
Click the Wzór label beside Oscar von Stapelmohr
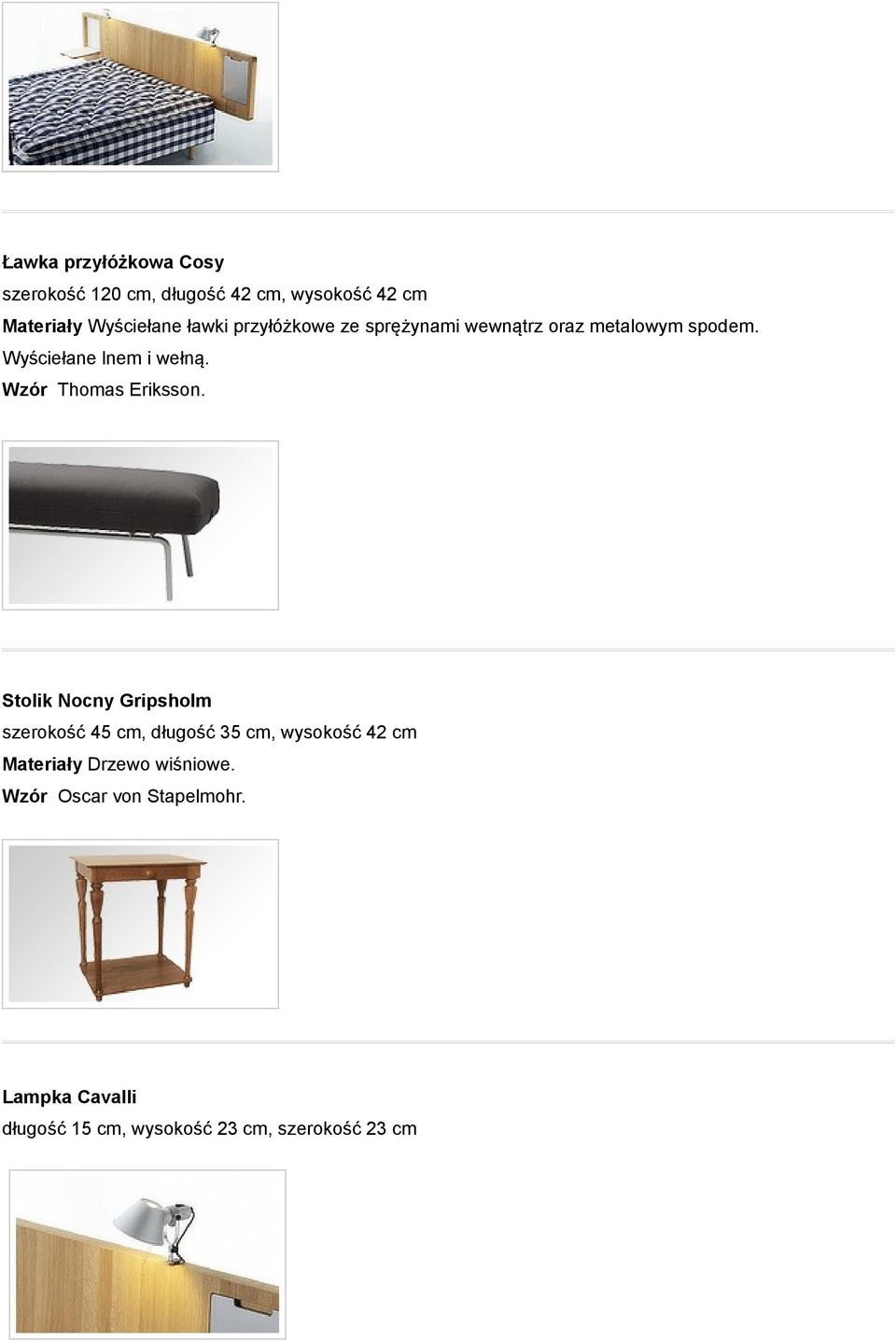25,796
